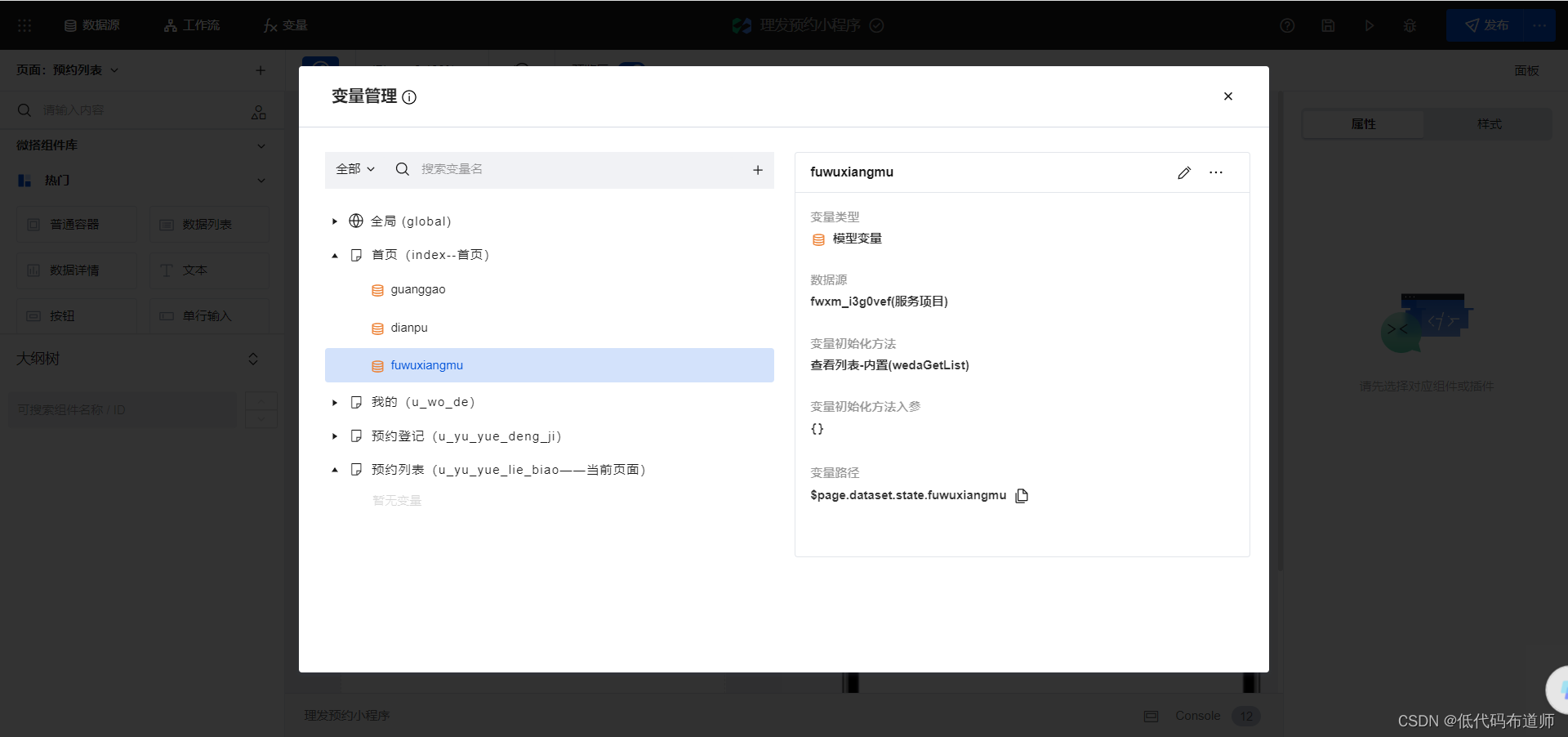Screen dimensions: 1568x737
Task: Click the component library user icon
Action: (259, 112)
